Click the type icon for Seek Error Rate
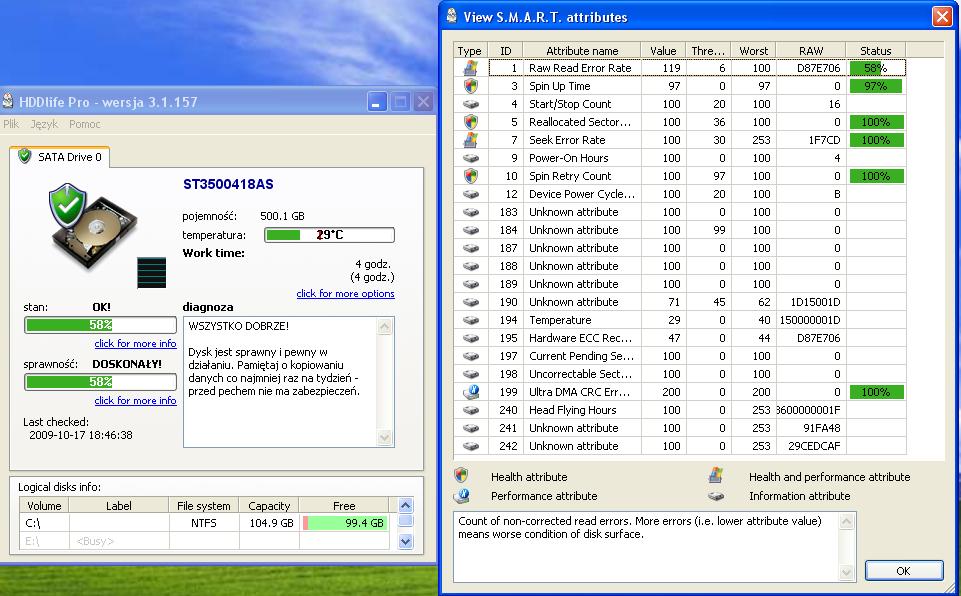Screen dimensions: 961x596 click(471, 140)
